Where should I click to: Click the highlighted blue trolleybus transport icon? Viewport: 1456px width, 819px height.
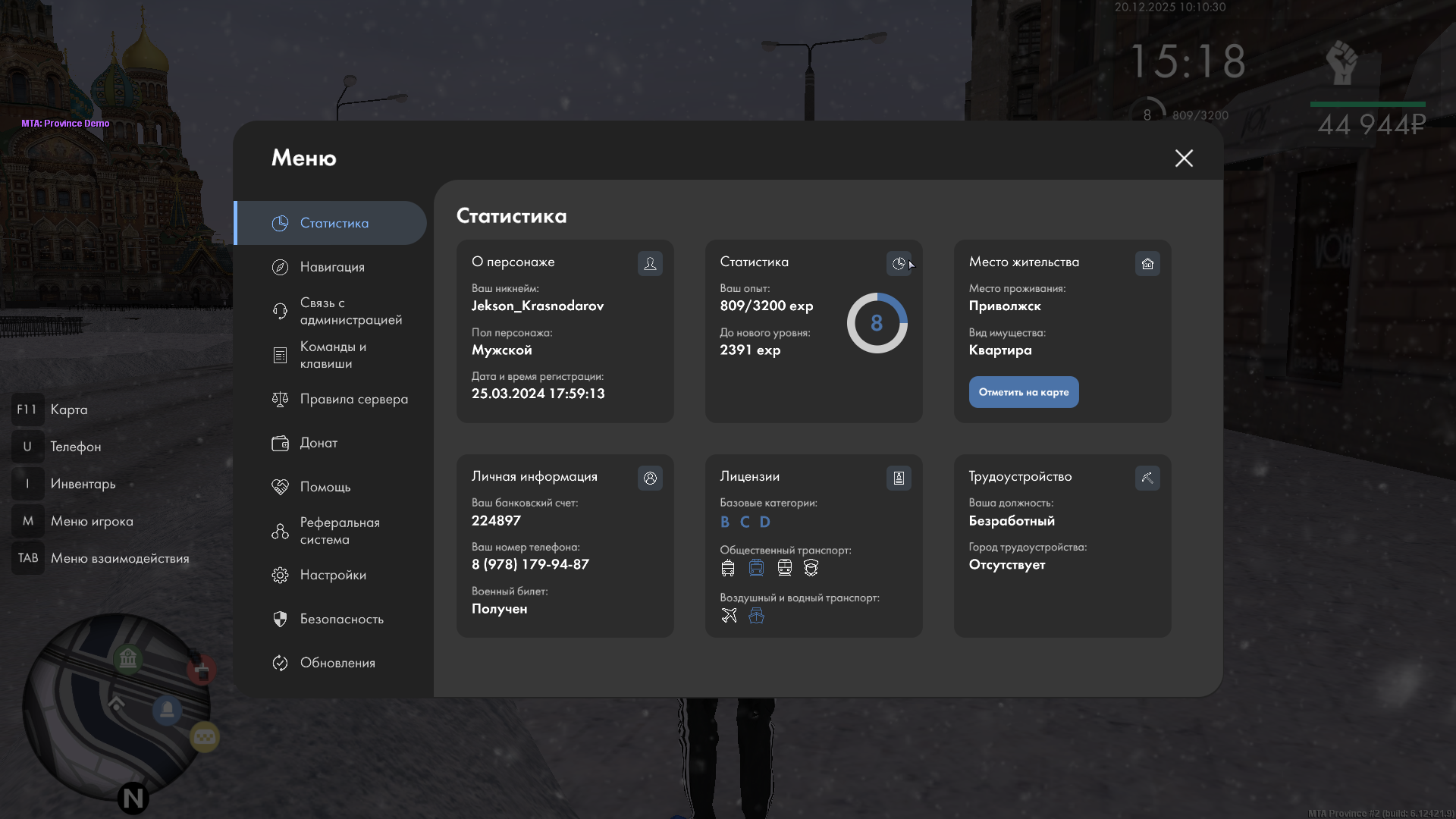coord(756,568)
